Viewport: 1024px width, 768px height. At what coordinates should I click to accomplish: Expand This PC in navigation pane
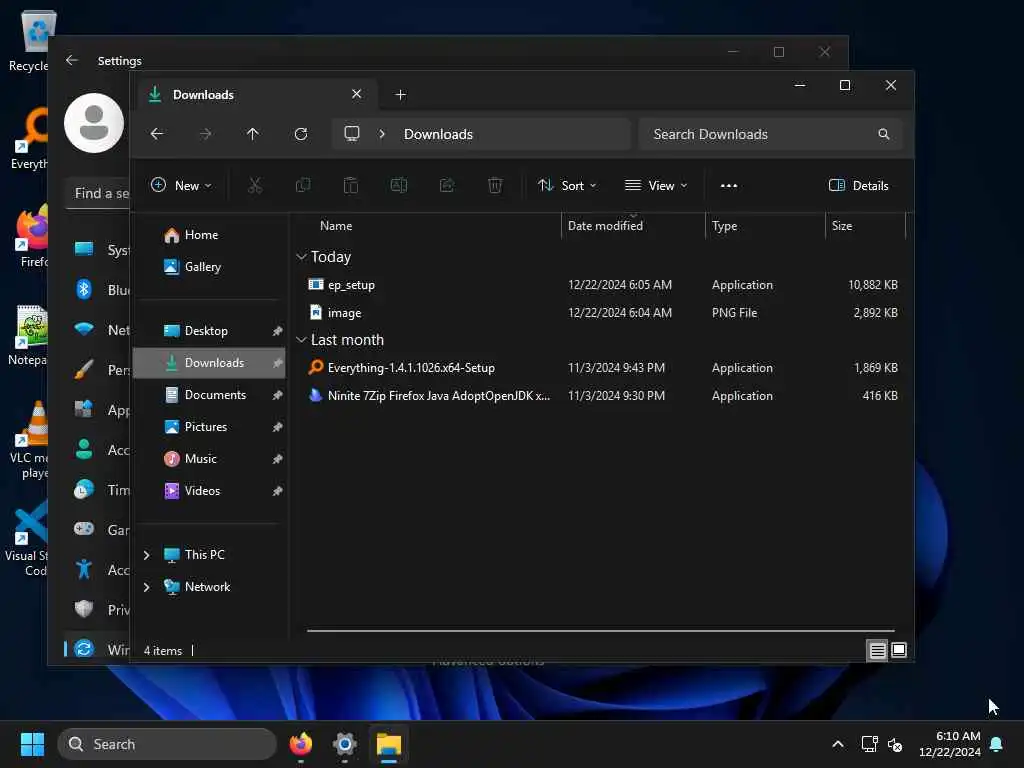click(146, 555)
